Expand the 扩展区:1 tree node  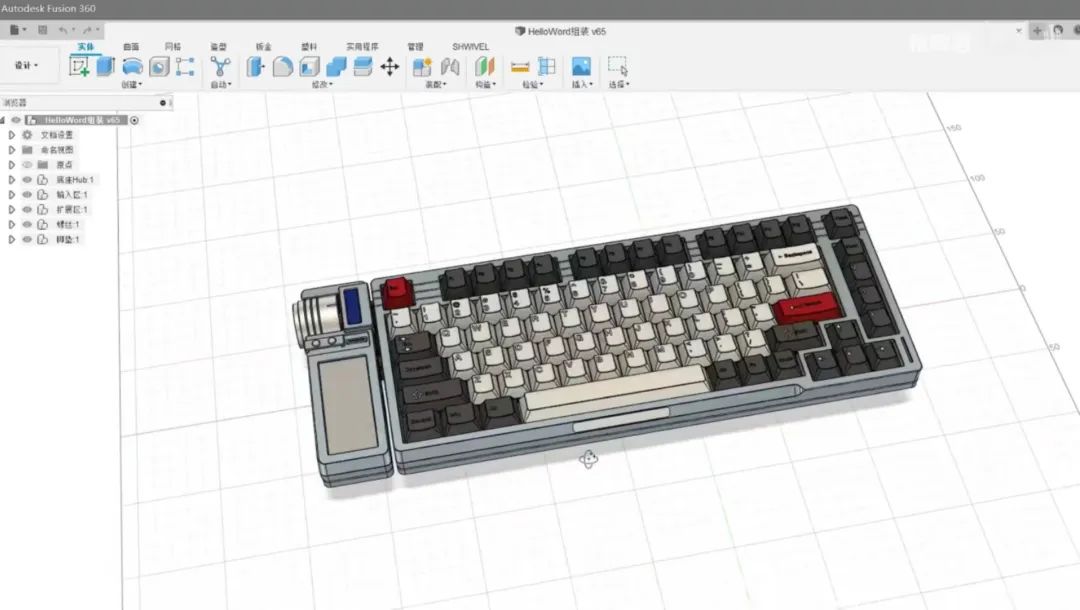pyautogui.click(x=11, y=209)
